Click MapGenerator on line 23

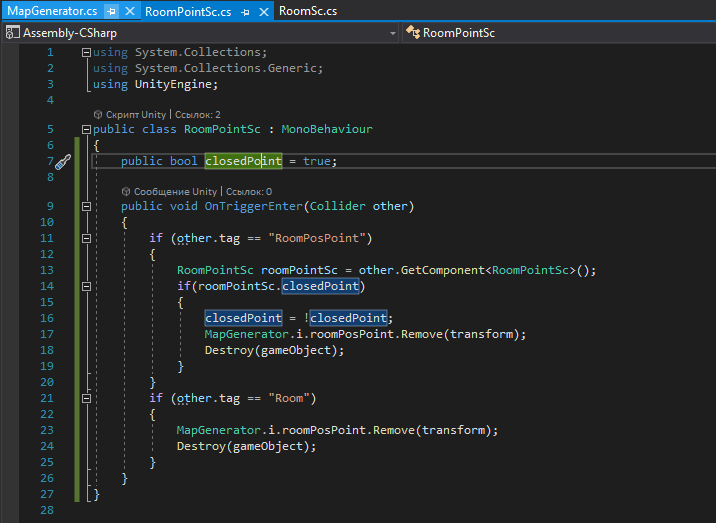219,430
